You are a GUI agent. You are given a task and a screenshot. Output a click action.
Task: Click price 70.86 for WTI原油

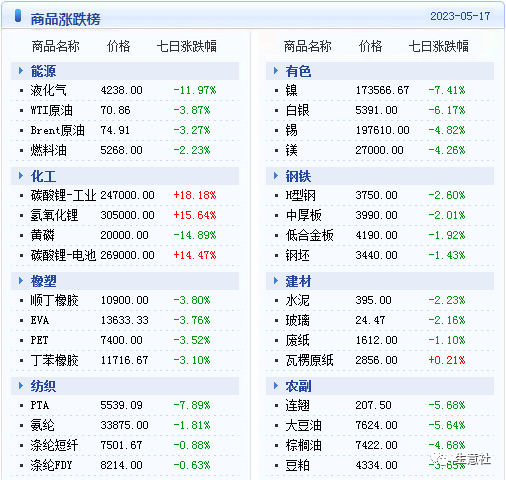(x=115, y=110)
